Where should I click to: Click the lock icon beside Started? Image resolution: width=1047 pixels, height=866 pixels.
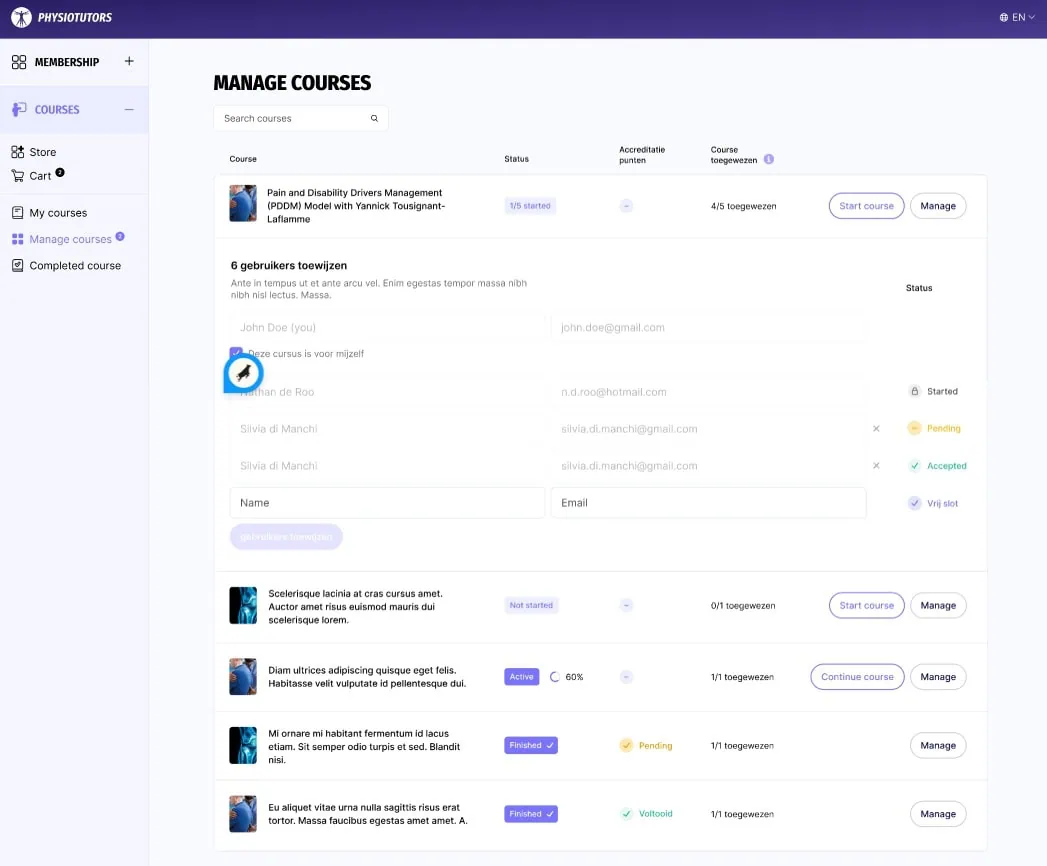(915, 391)
